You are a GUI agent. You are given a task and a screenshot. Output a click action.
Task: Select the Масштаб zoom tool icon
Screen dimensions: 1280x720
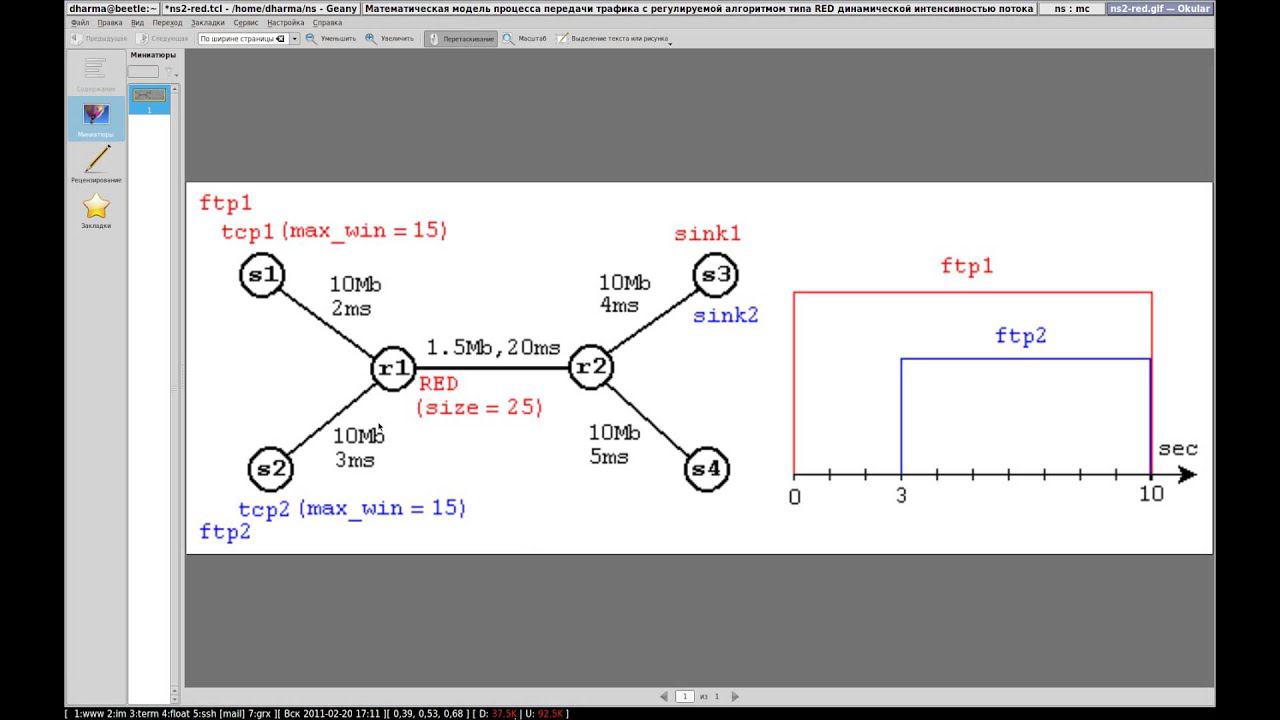click(509, 39)
